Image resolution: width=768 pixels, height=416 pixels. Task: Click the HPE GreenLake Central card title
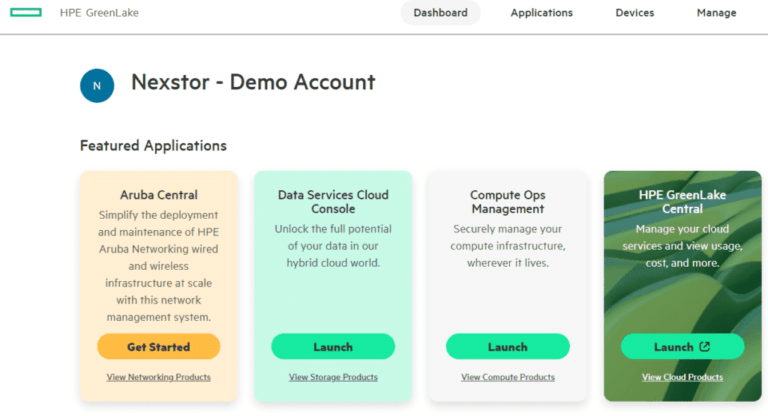pyautogui.click(x=682, y=202)
